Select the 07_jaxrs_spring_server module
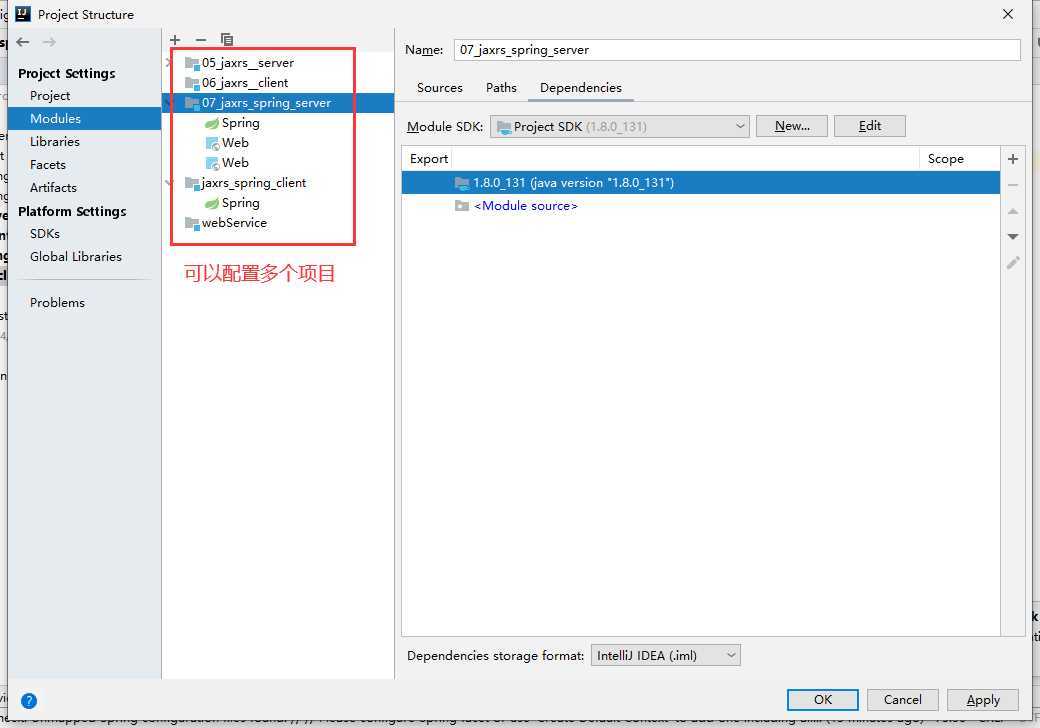Image resolution: width=1040 pixels, height=728 pixels. (x=278, y=103)
